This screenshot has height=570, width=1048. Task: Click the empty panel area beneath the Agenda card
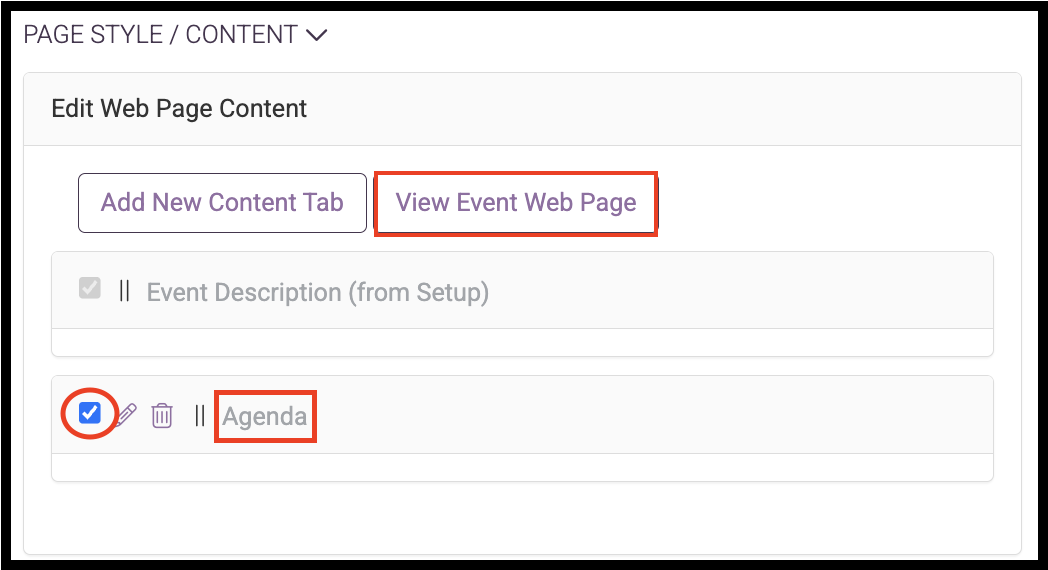tap(522, 516)
